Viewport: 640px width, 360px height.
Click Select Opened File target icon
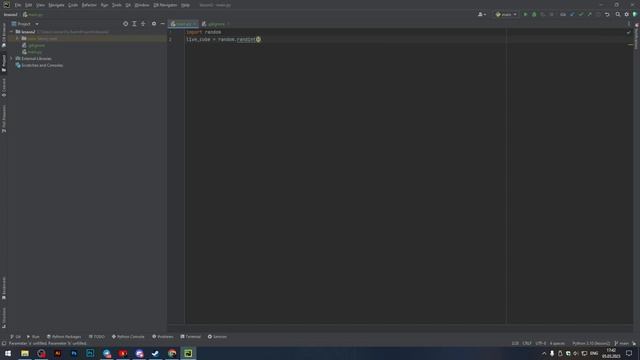pyautogui.click(x=125, y=24)
